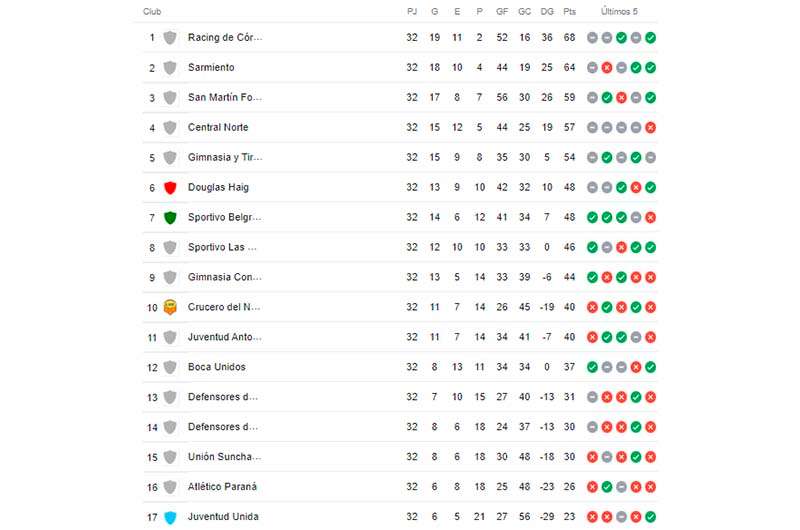Select the Unión Sunchales team name
The width and height of the screenshot is (800, 530).
coord(224,457)
